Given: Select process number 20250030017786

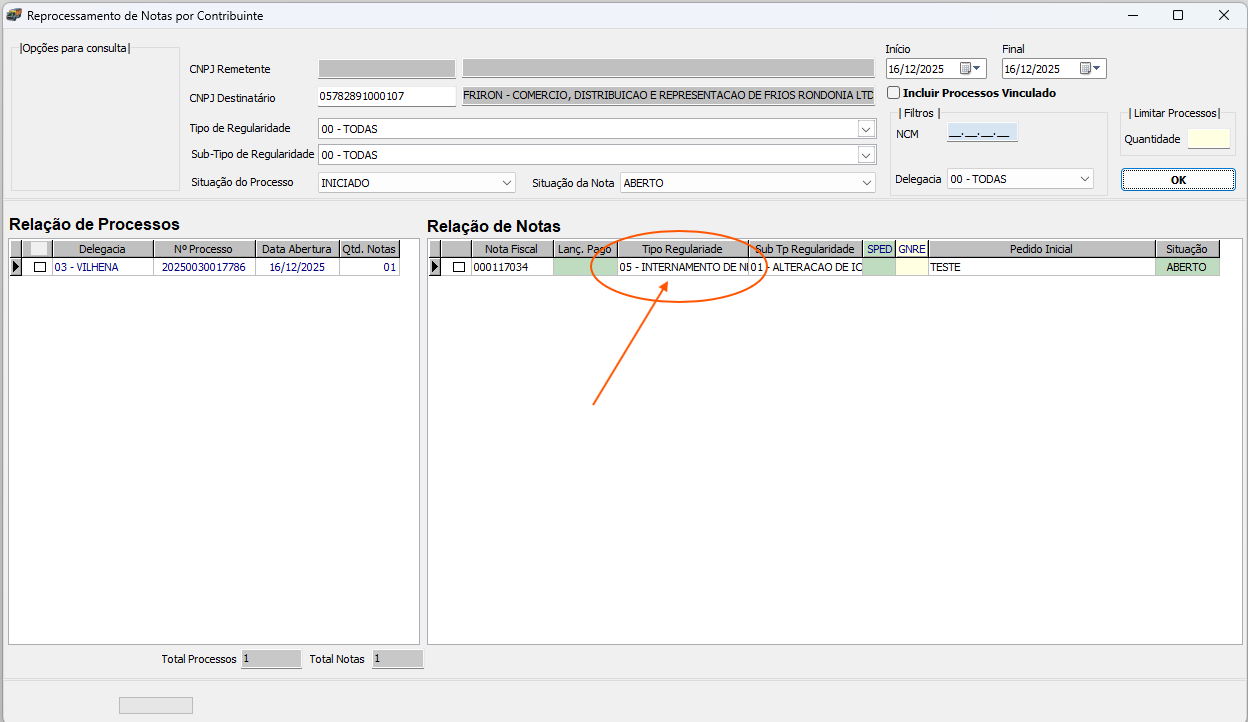Looking at the screenshot, I should point(204,267).
